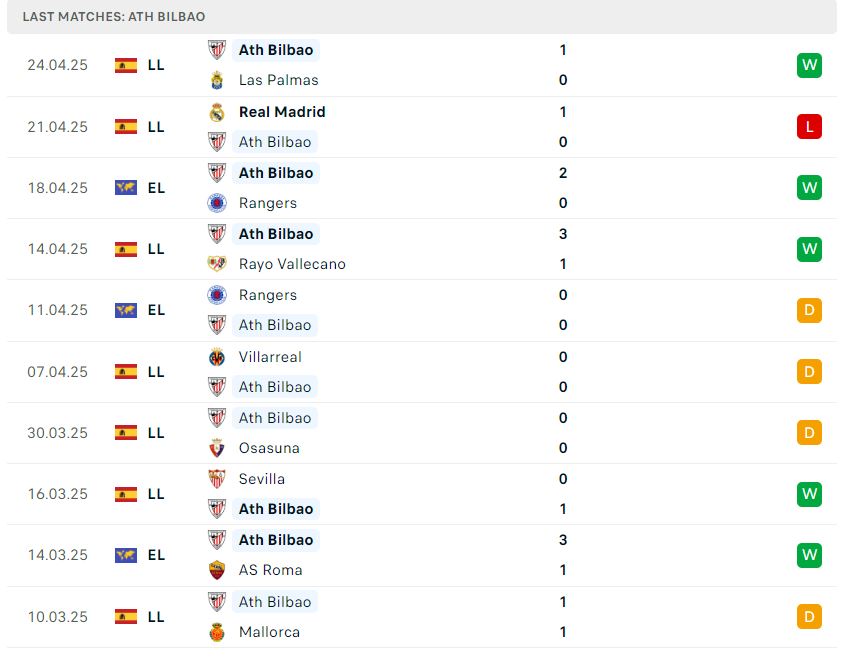Click Rangers crest in 18.04.25 match
Image resolution: width=846 pixels, height=657 pixels.
tap(217, 203)
